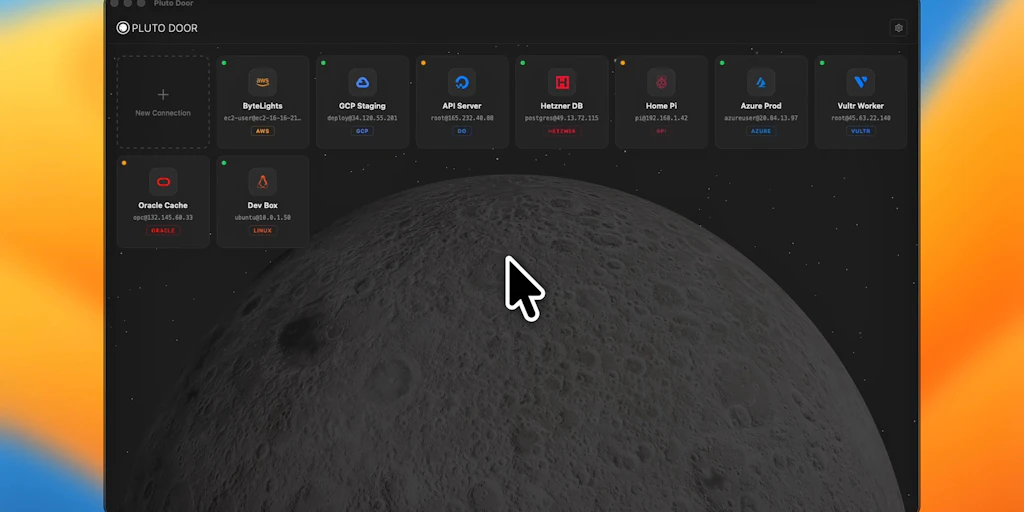1024x512 pixels.
Task: Select the GCP Staging connection name
Action: pos(362,106)
